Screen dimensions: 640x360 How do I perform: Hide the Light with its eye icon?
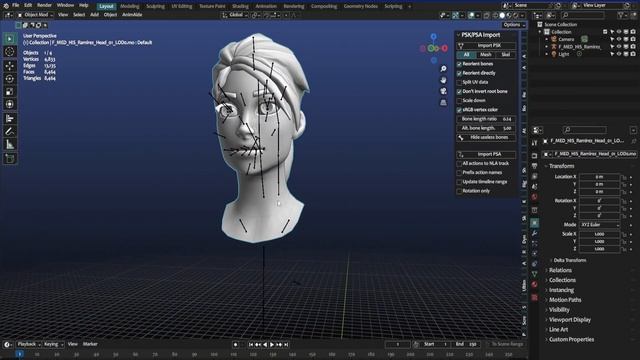pyautogui.click(x=619, y=54)
